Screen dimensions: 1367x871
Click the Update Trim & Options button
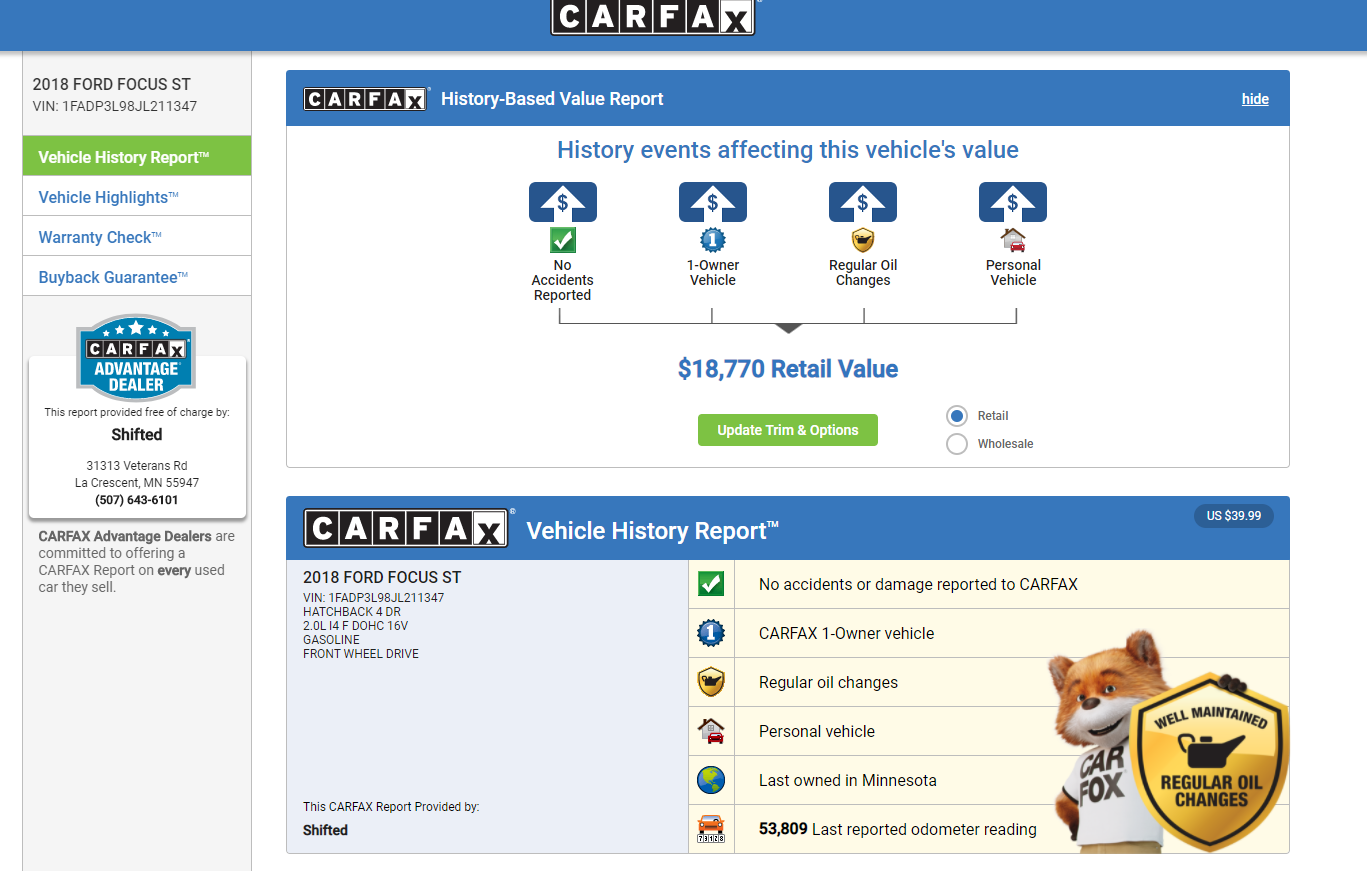(x=788, y=430)
